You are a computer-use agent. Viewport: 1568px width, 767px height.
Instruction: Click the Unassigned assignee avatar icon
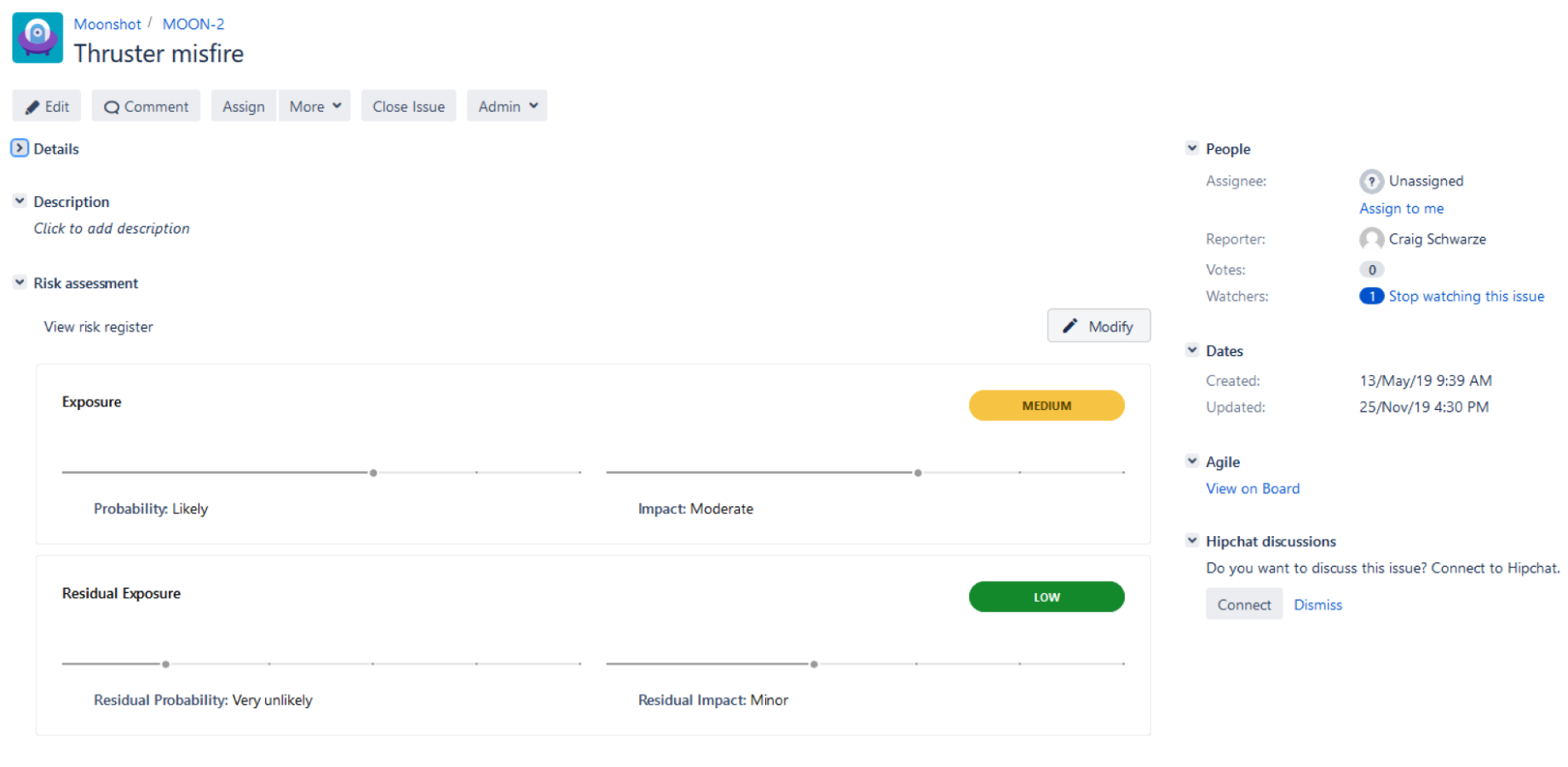click(1371, 181)
